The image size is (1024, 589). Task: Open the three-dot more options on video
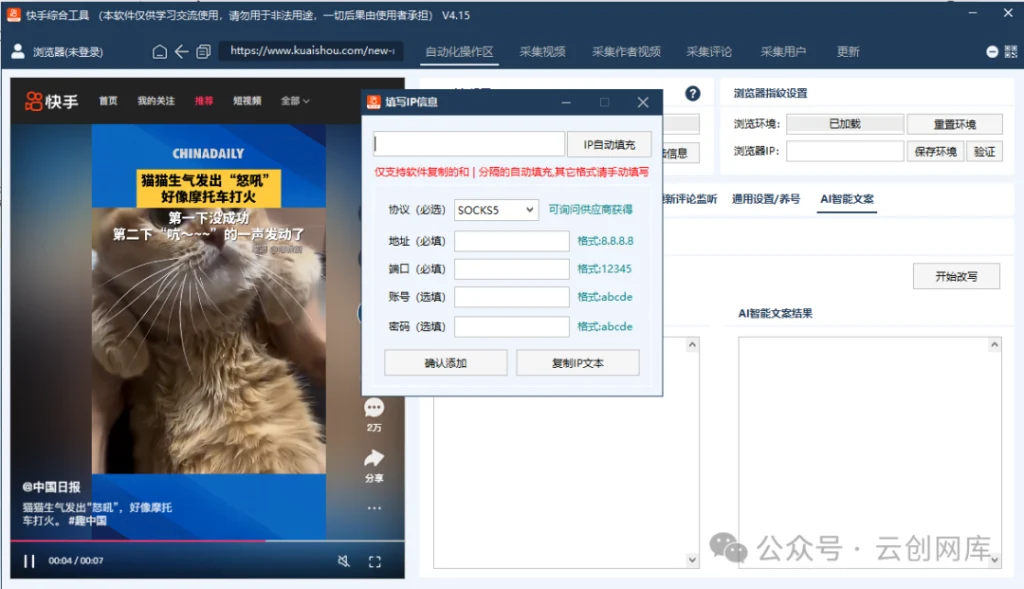[x=374, y=508]
